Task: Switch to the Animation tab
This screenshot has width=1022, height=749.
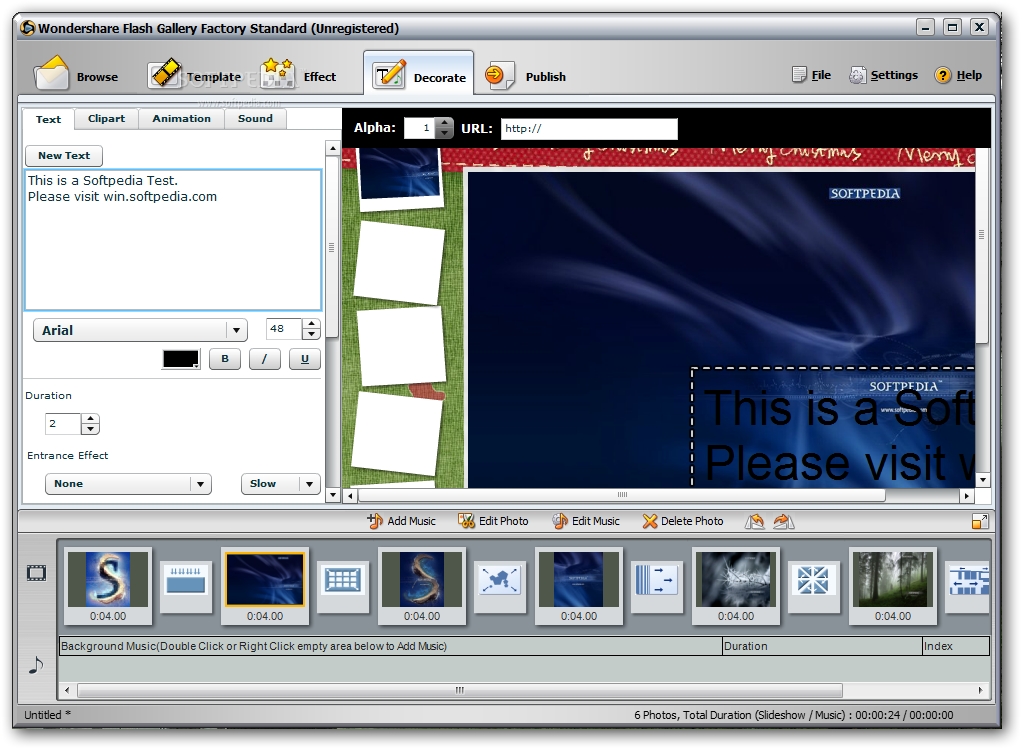Action: coord(181,119)
